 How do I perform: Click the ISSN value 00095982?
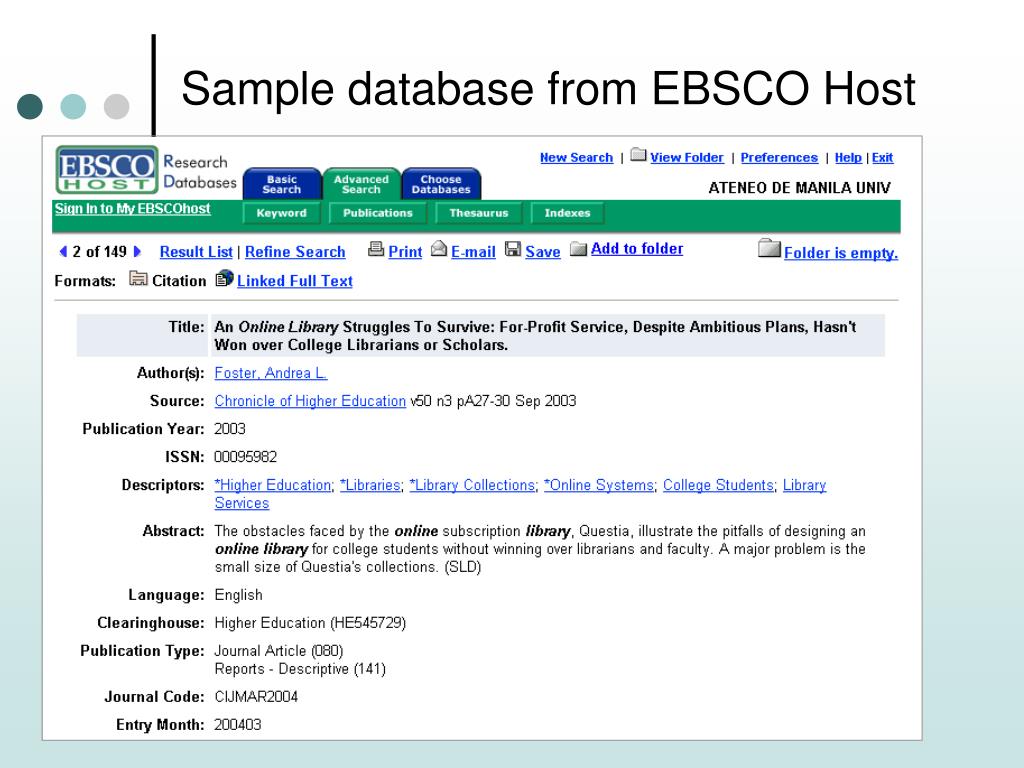point(246,456)
